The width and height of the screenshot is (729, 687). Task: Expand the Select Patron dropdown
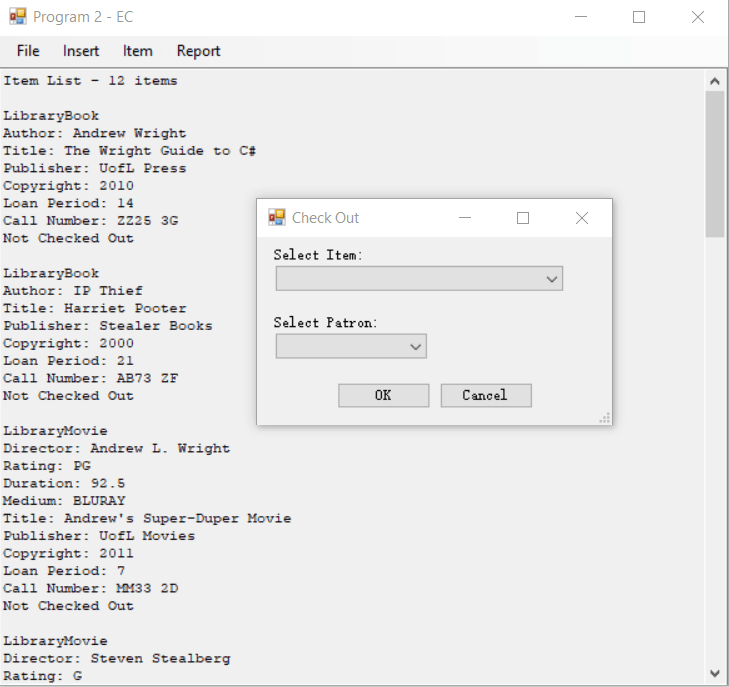pyautogui.click(x=416, y=347)
